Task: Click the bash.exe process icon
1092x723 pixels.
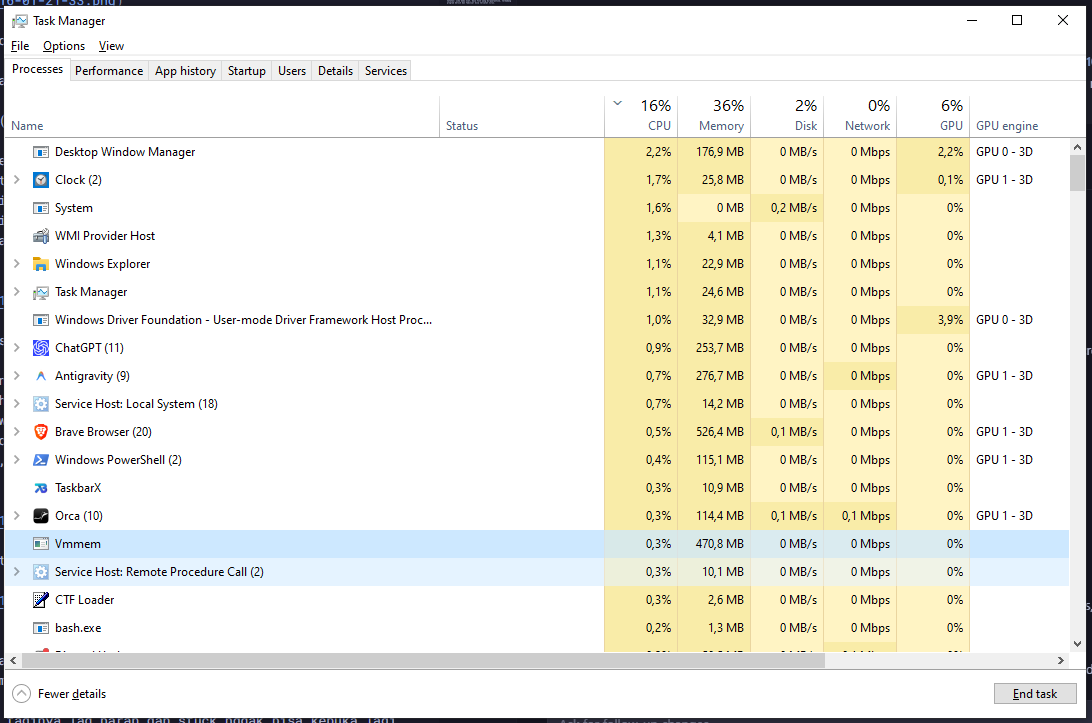Action: click(41, 628)
